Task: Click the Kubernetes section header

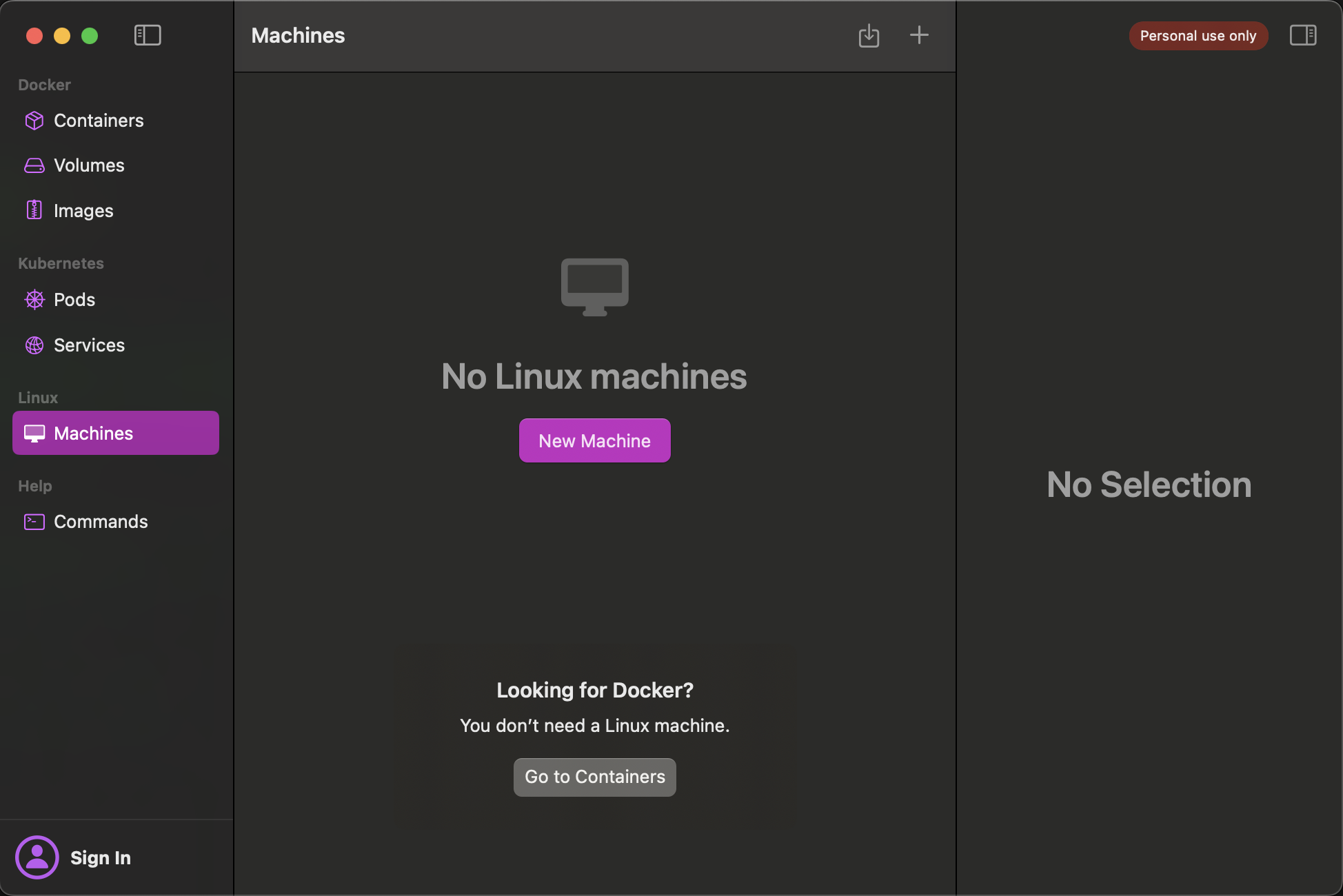Action: tap(61, 263)
